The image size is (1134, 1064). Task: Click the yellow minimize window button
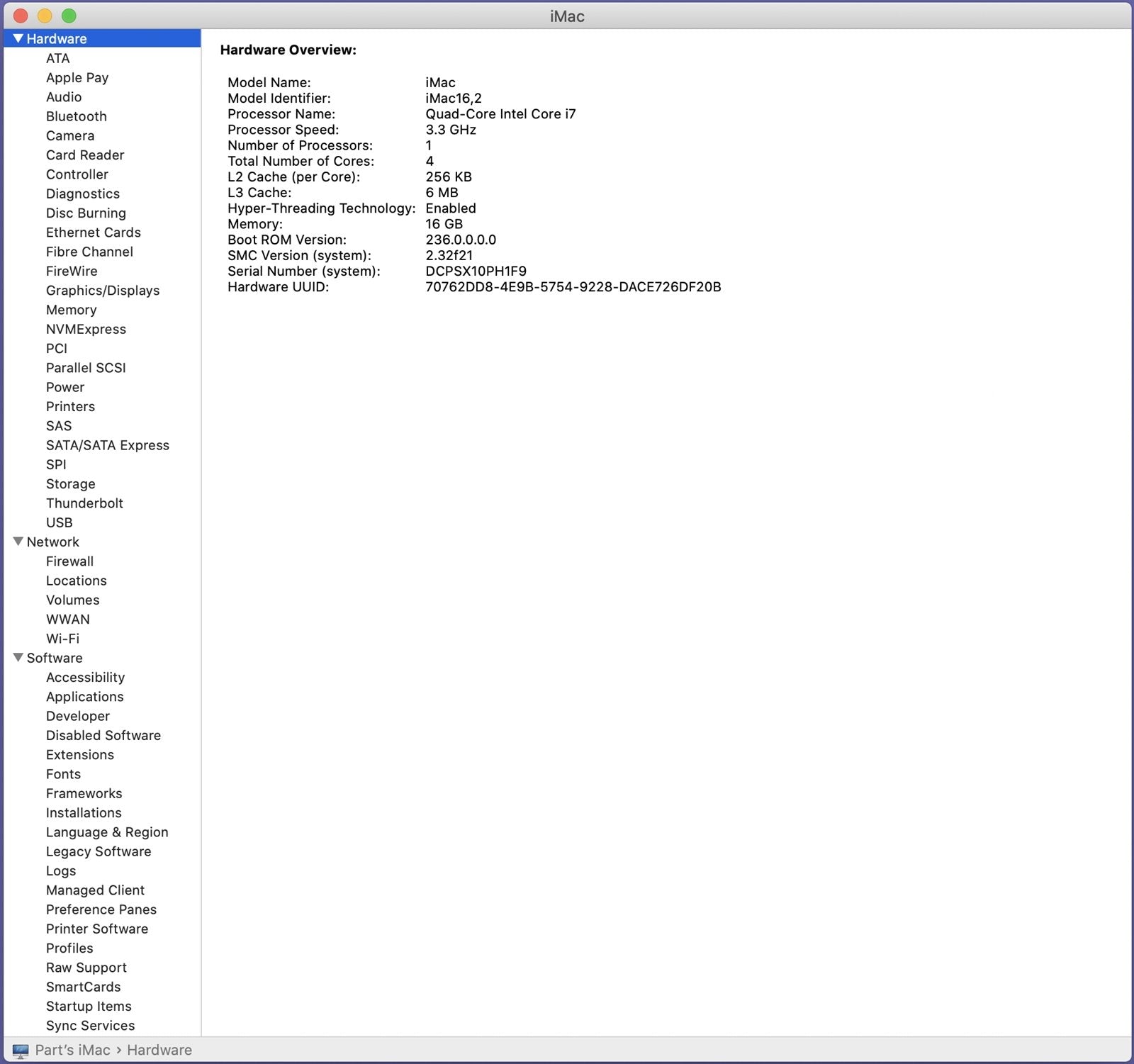coord(45,16)
